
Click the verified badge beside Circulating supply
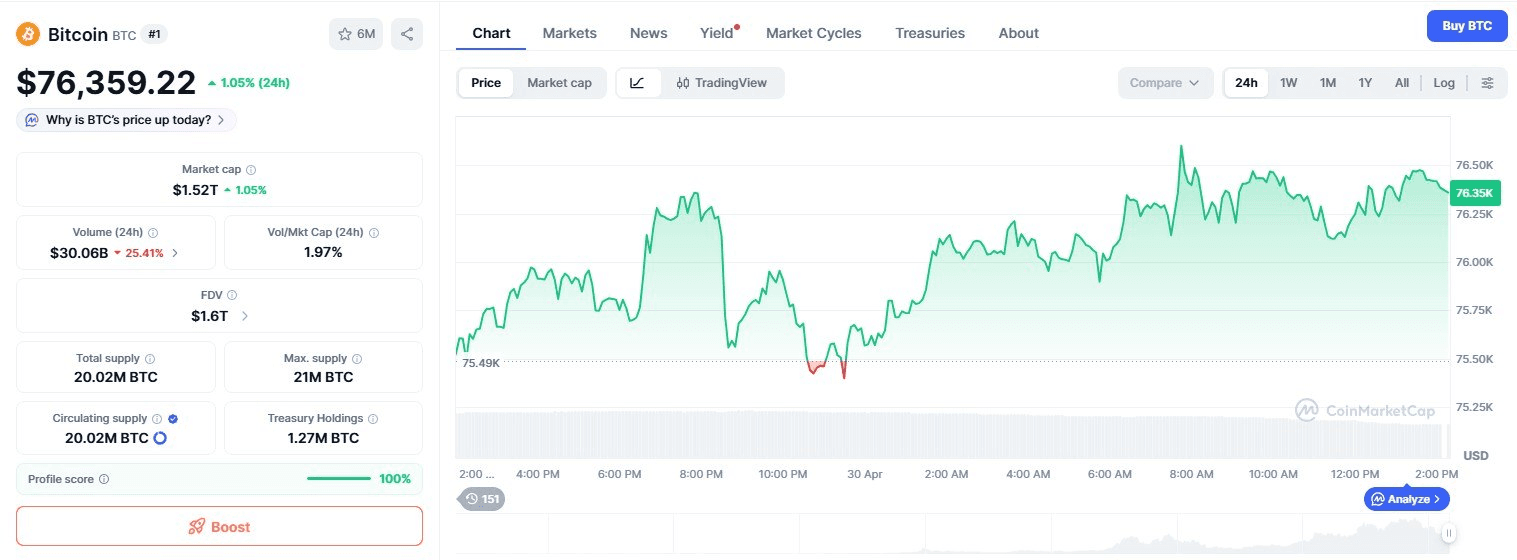pos(173,418)
